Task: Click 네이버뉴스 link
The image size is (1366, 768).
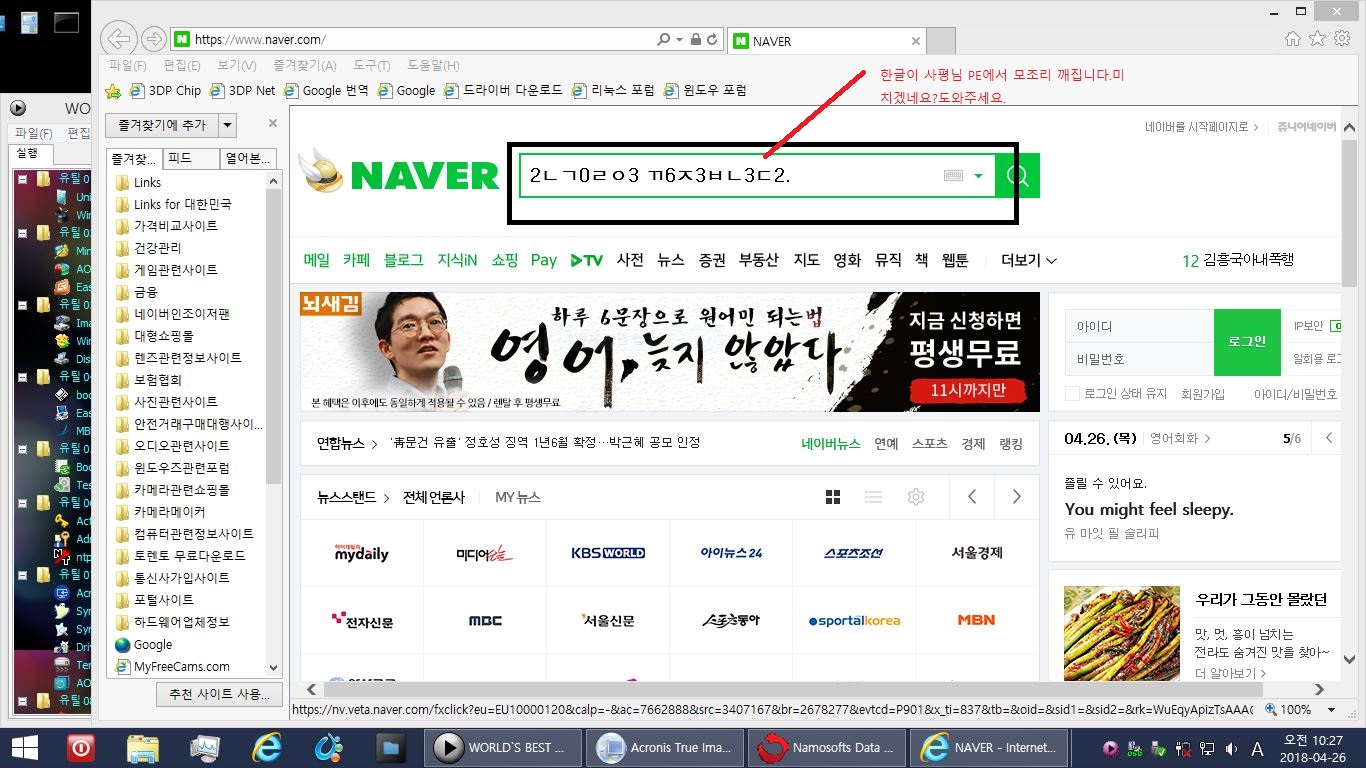Action: 830,443
